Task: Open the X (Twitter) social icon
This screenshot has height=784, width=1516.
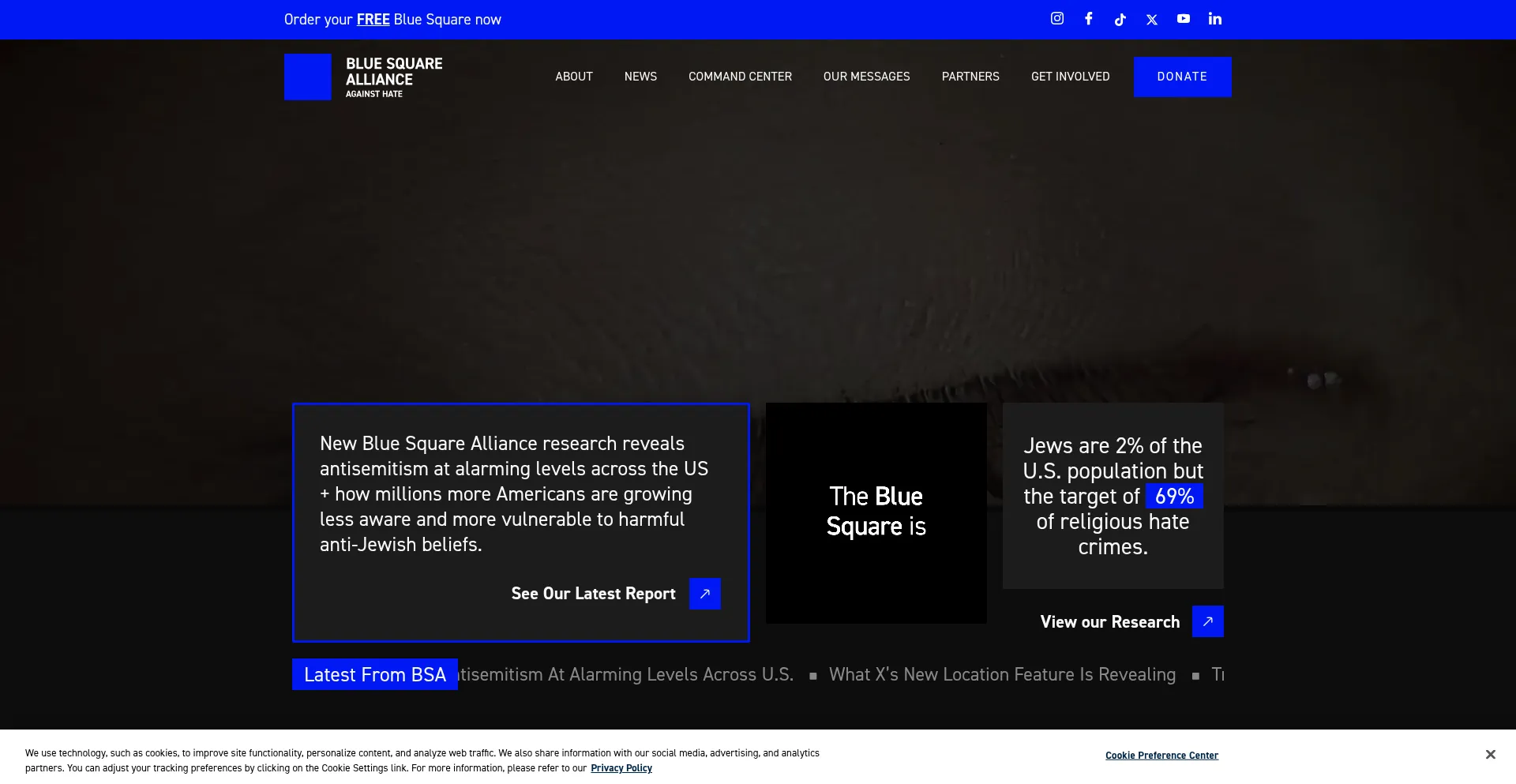Action: [1151, 19]
